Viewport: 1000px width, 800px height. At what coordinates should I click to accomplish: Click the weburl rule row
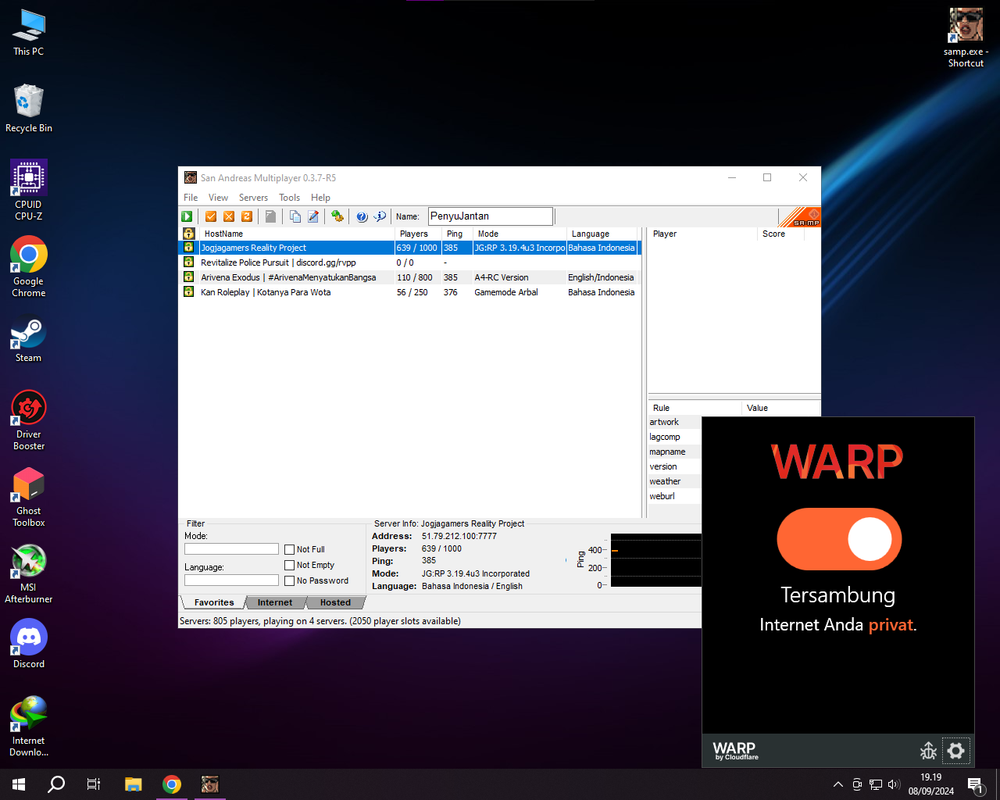pos(675,496)
